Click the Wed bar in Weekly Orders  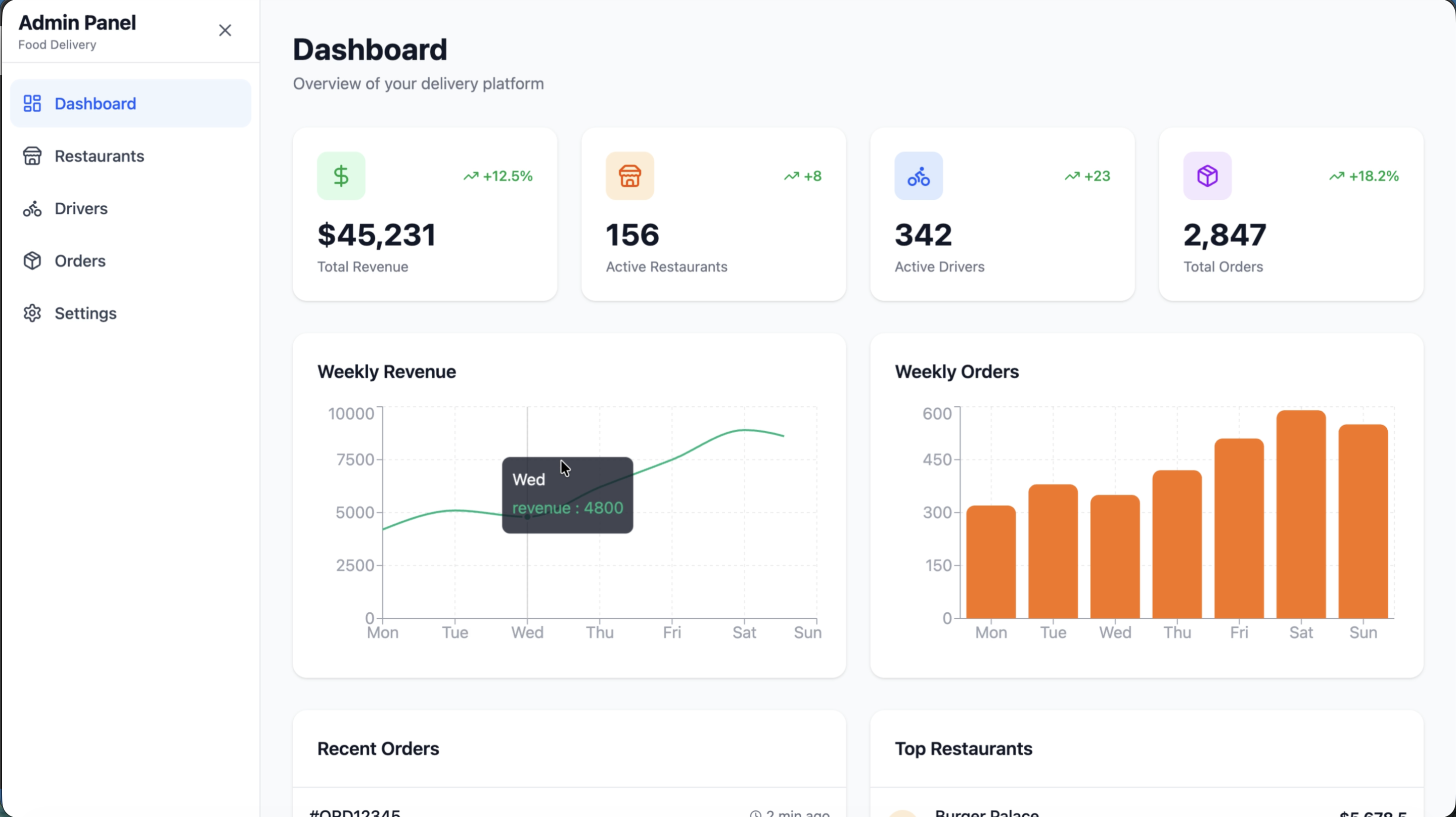pyautogui.click(x=1115, y=556)
